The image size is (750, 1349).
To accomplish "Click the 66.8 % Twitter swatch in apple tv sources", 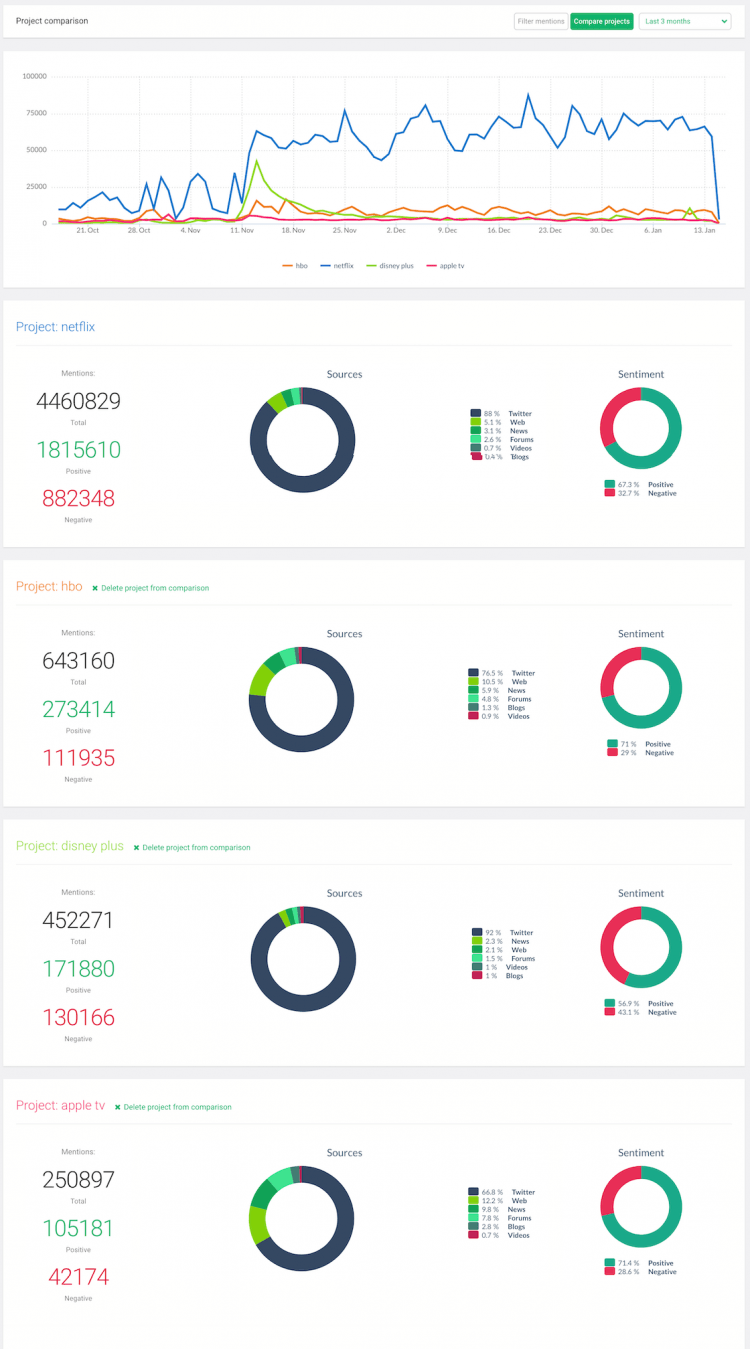I will (473, 1192).
